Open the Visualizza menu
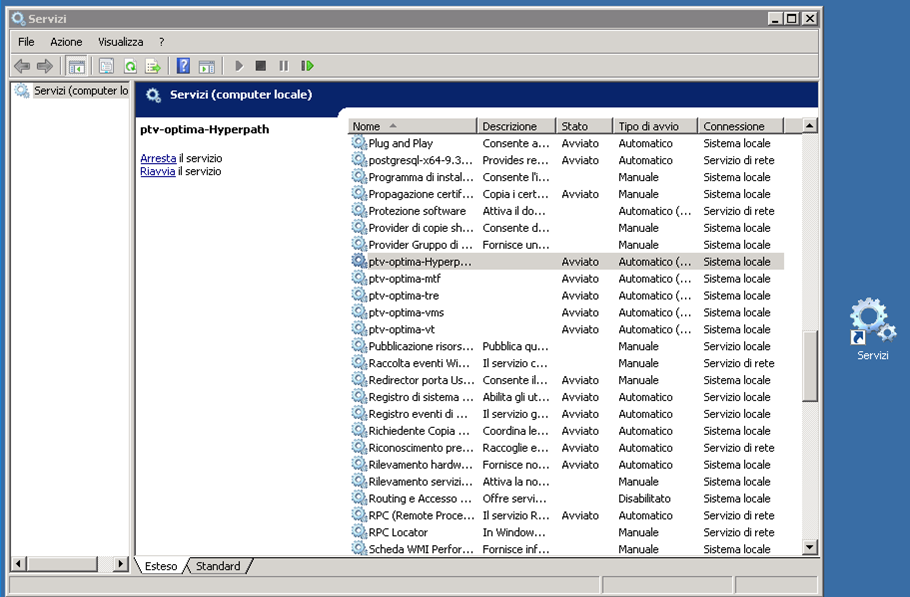This screenshot has height=597, width=910. pyautogui.click(x=120, y=42)
